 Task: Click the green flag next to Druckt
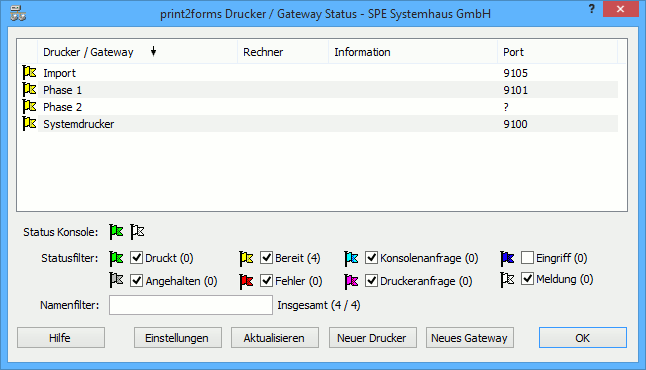click(116, 258)
